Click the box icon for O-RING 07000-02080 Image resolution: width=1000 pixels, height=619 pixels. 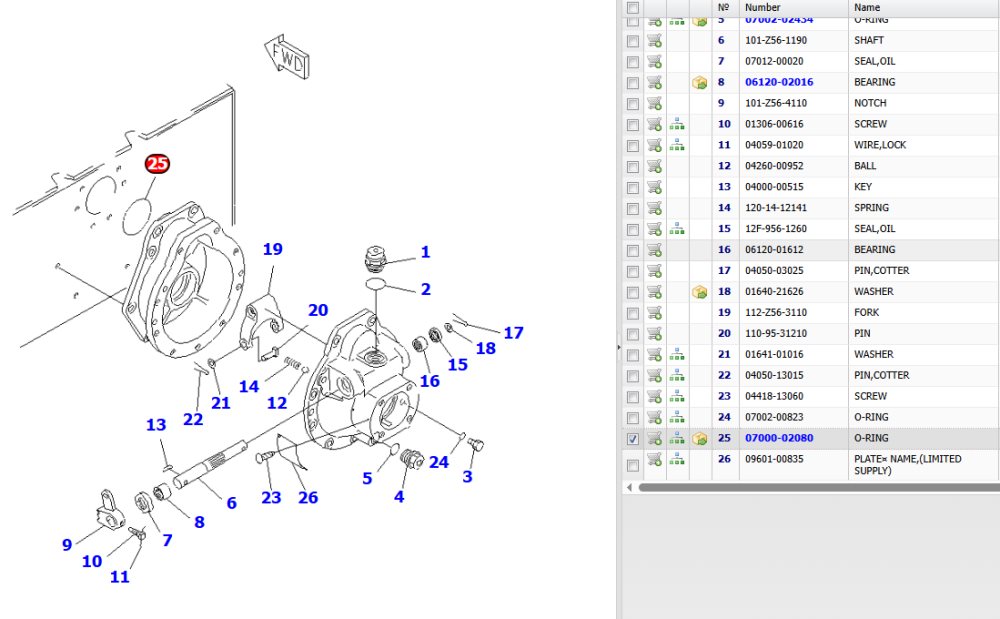click(x=700, y=439)
